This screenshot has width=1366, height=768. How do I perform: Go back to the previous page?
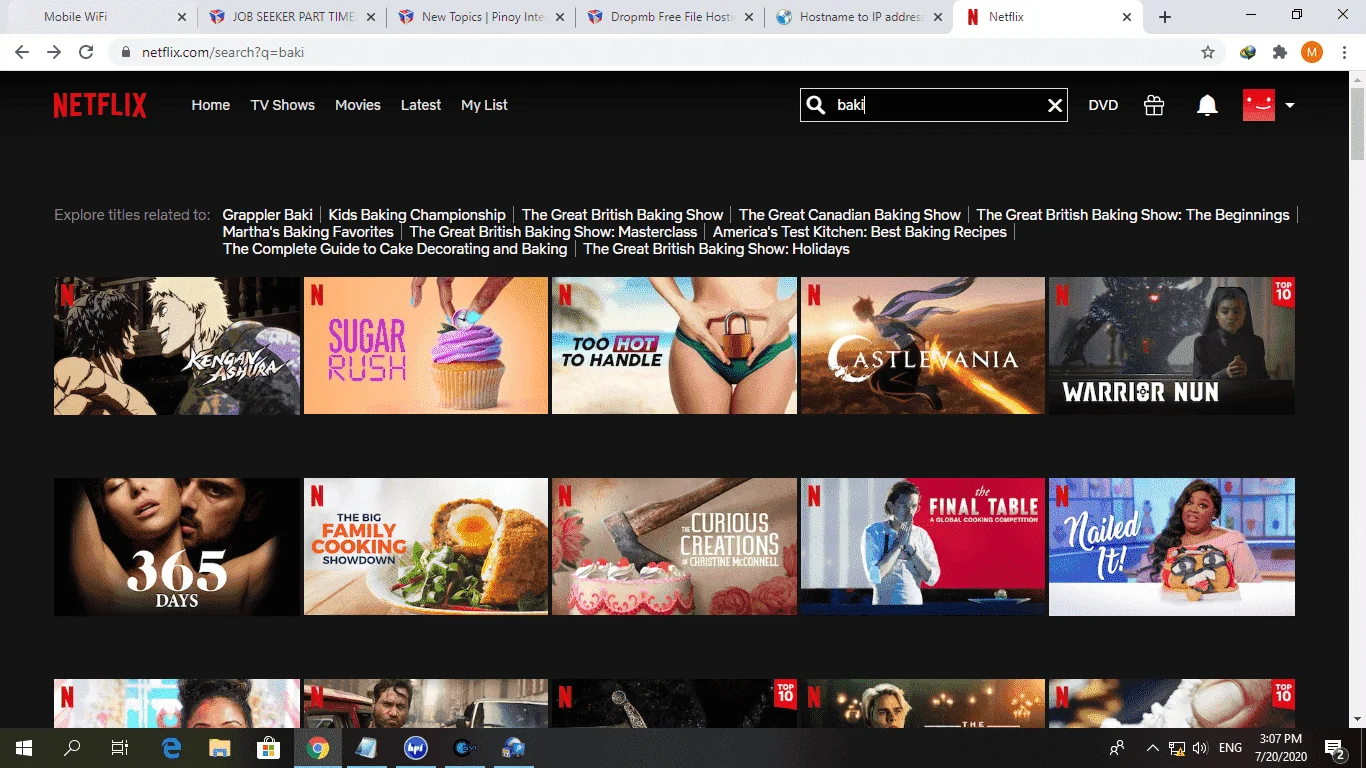(22, 52)
